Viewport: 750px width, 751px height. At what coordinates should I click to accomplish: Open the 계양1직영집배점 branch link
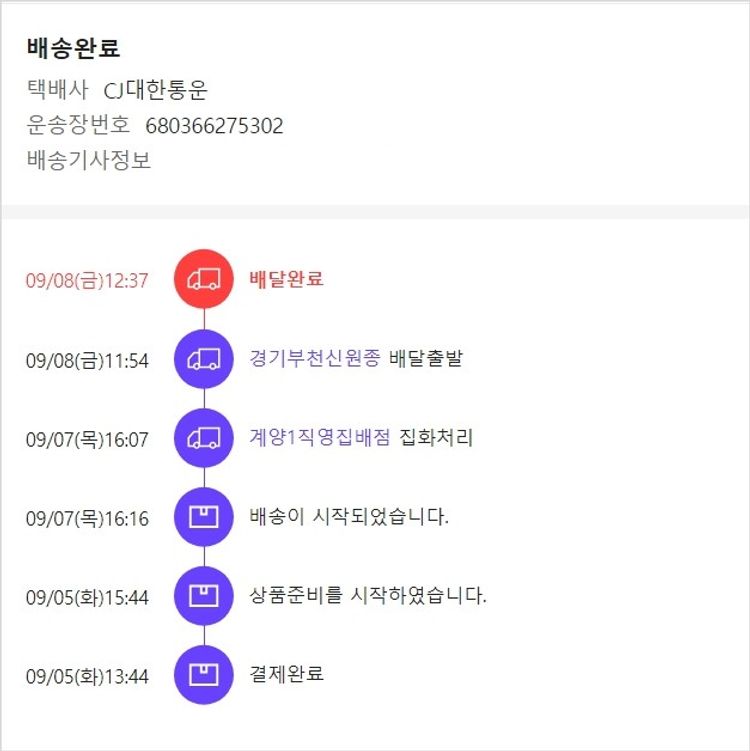pos(320,438)
